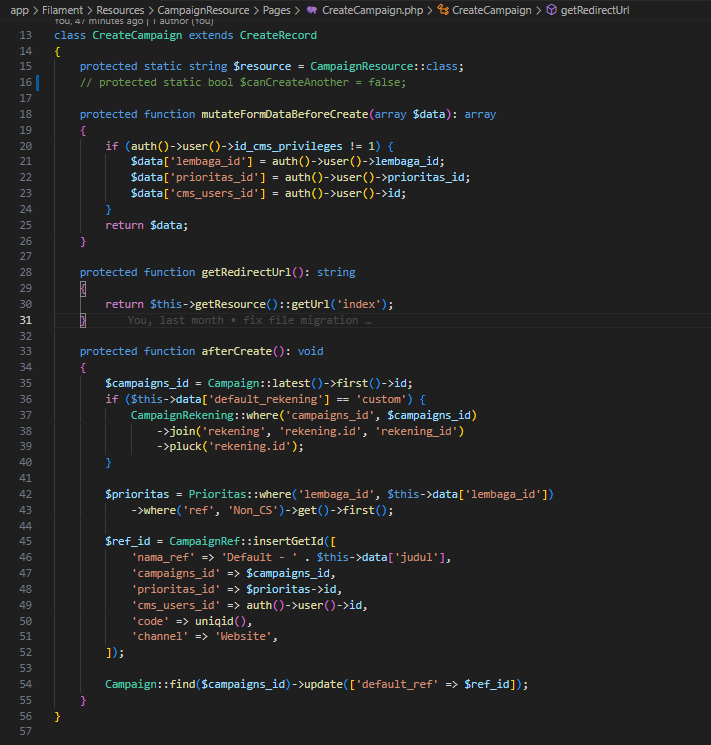Click the blue modified-line marker beside line 16
The image size is (711, 745).
tap(38, 83)
